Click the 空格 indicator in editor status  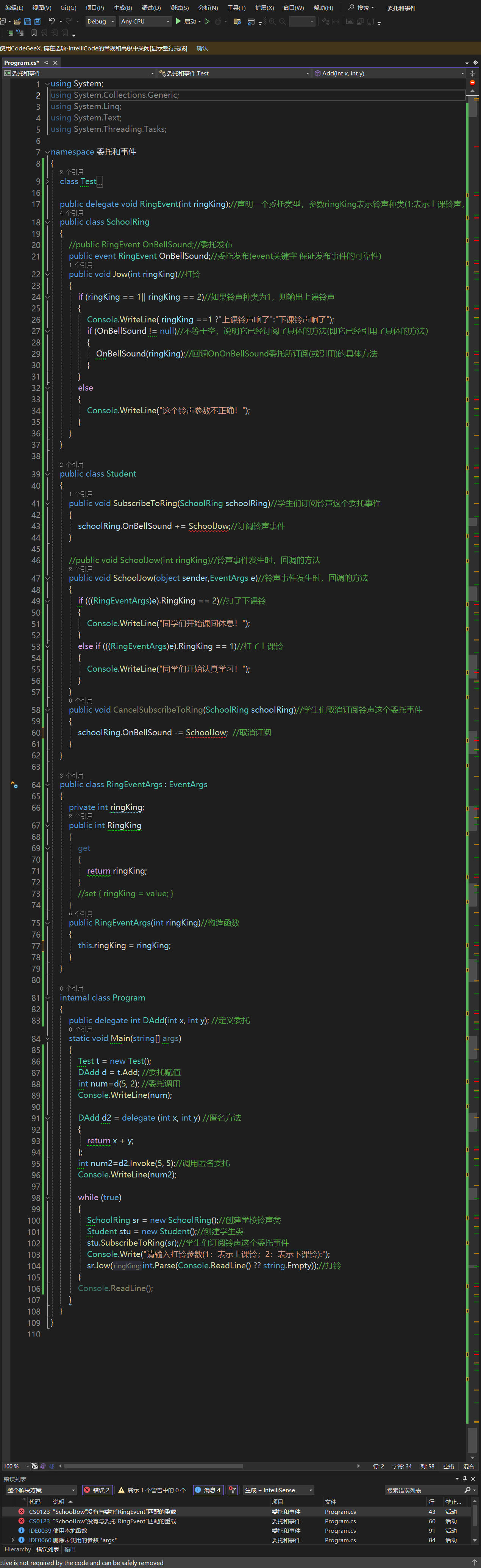449,1466
